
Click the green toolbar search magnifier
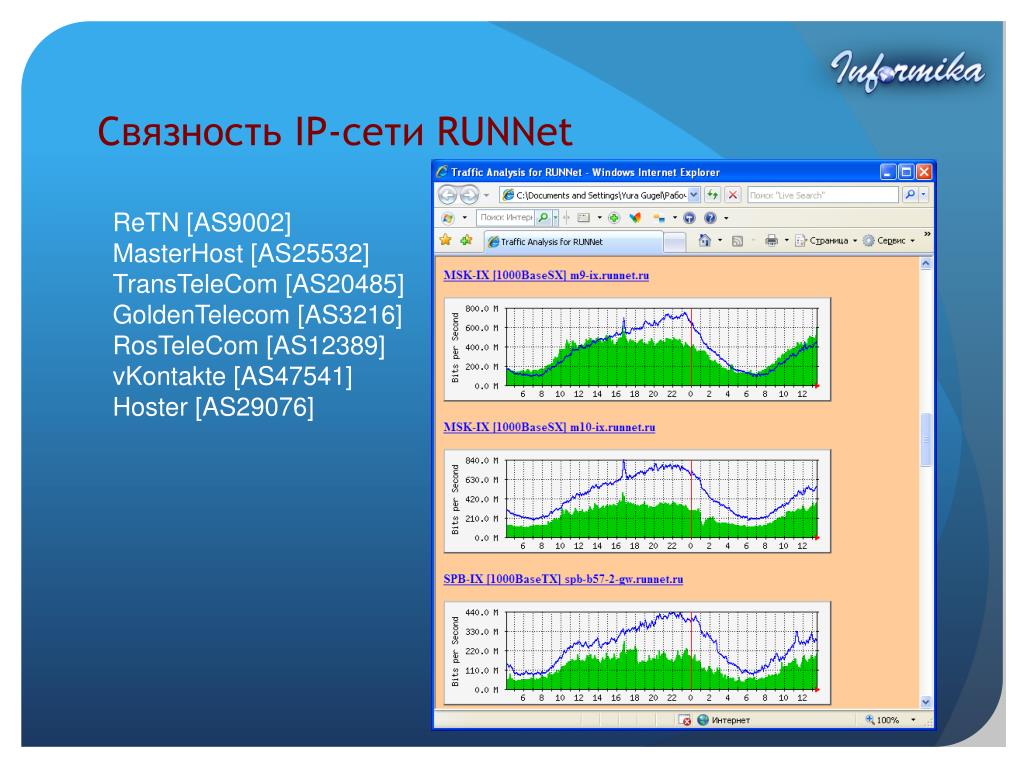(x=543, y=217)
